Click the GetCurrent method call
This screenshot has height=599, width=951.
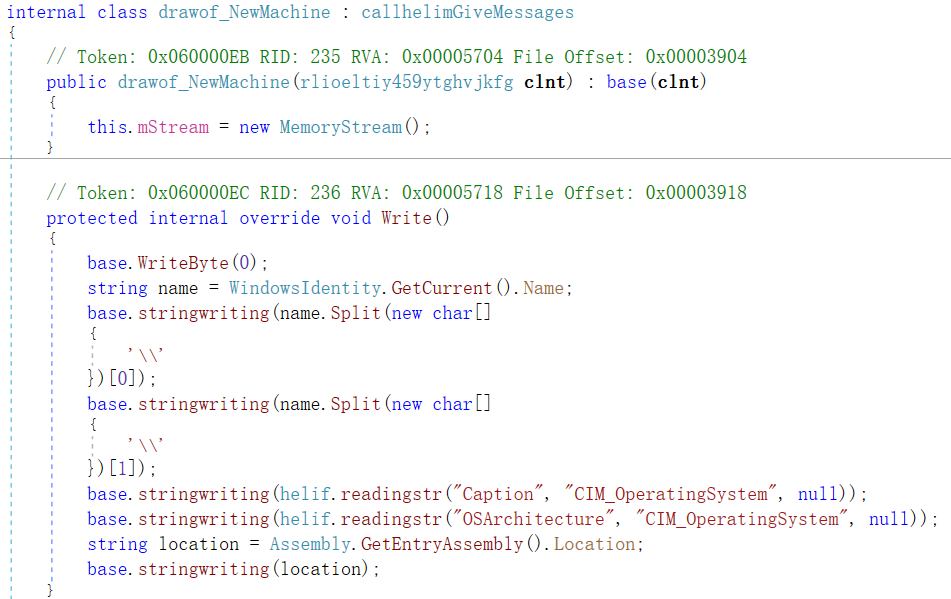pos(442,288)
